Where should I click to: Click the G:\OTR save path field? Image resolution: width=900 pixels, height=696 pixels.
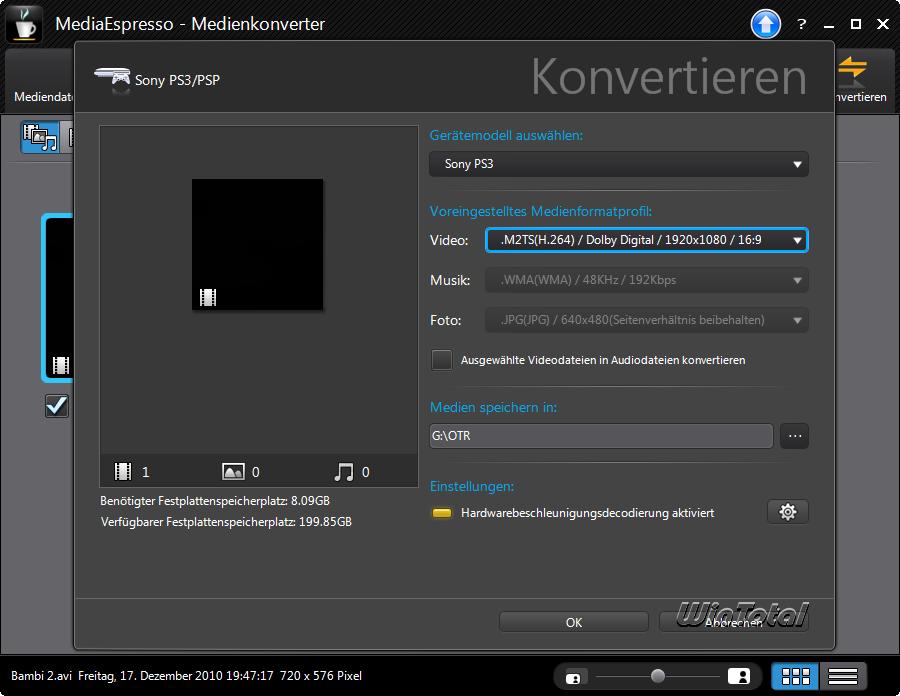click(x=600, y=436)
